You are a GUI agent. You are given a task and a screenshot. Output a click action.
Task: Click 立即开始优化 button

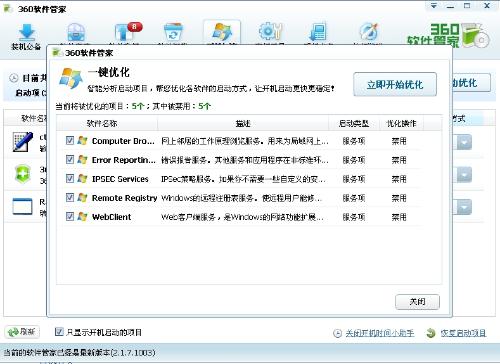(x=395, y=85)
